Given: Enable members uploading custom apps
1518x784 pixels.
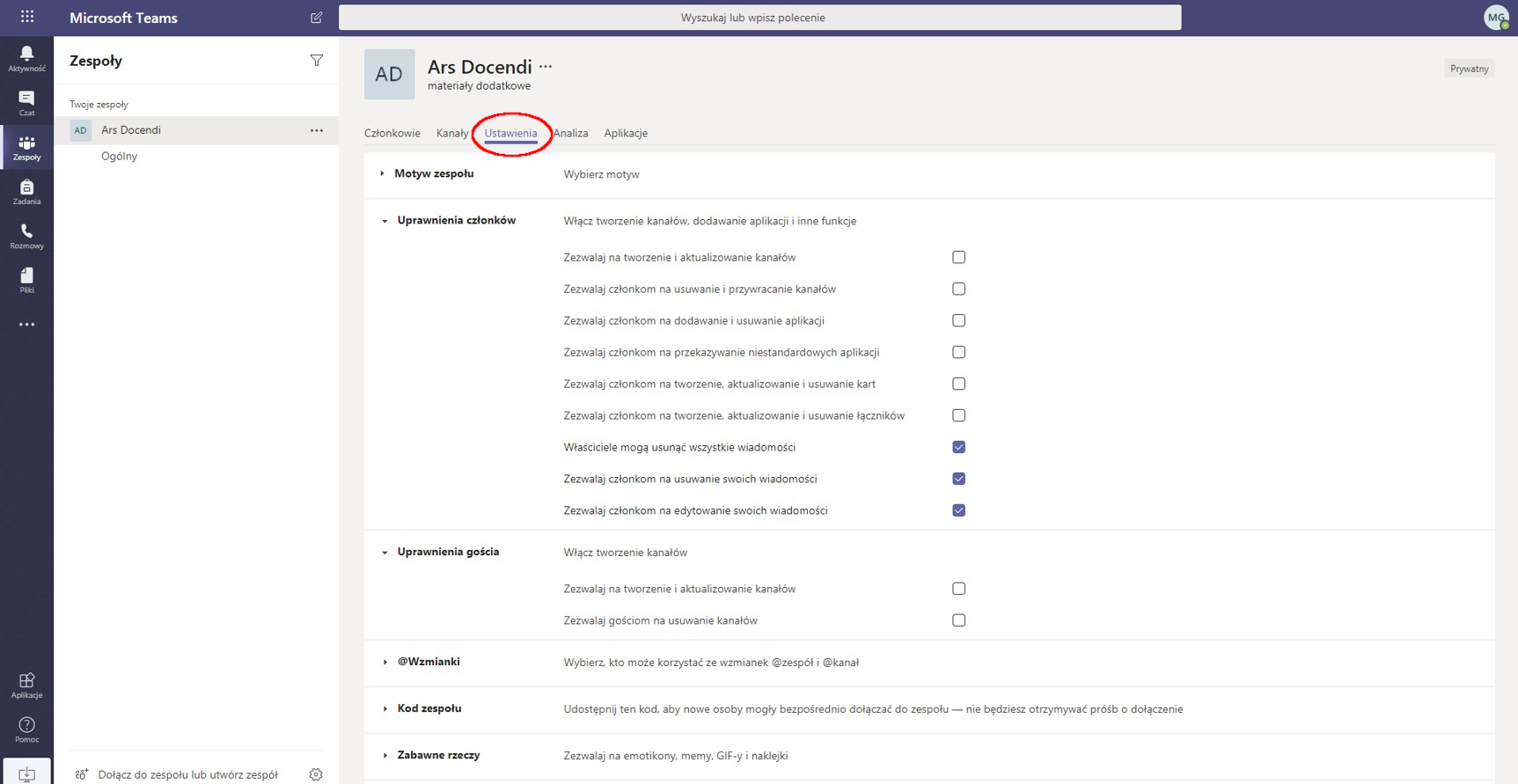Looking at the screenshot, I should [x=959, y=352].
